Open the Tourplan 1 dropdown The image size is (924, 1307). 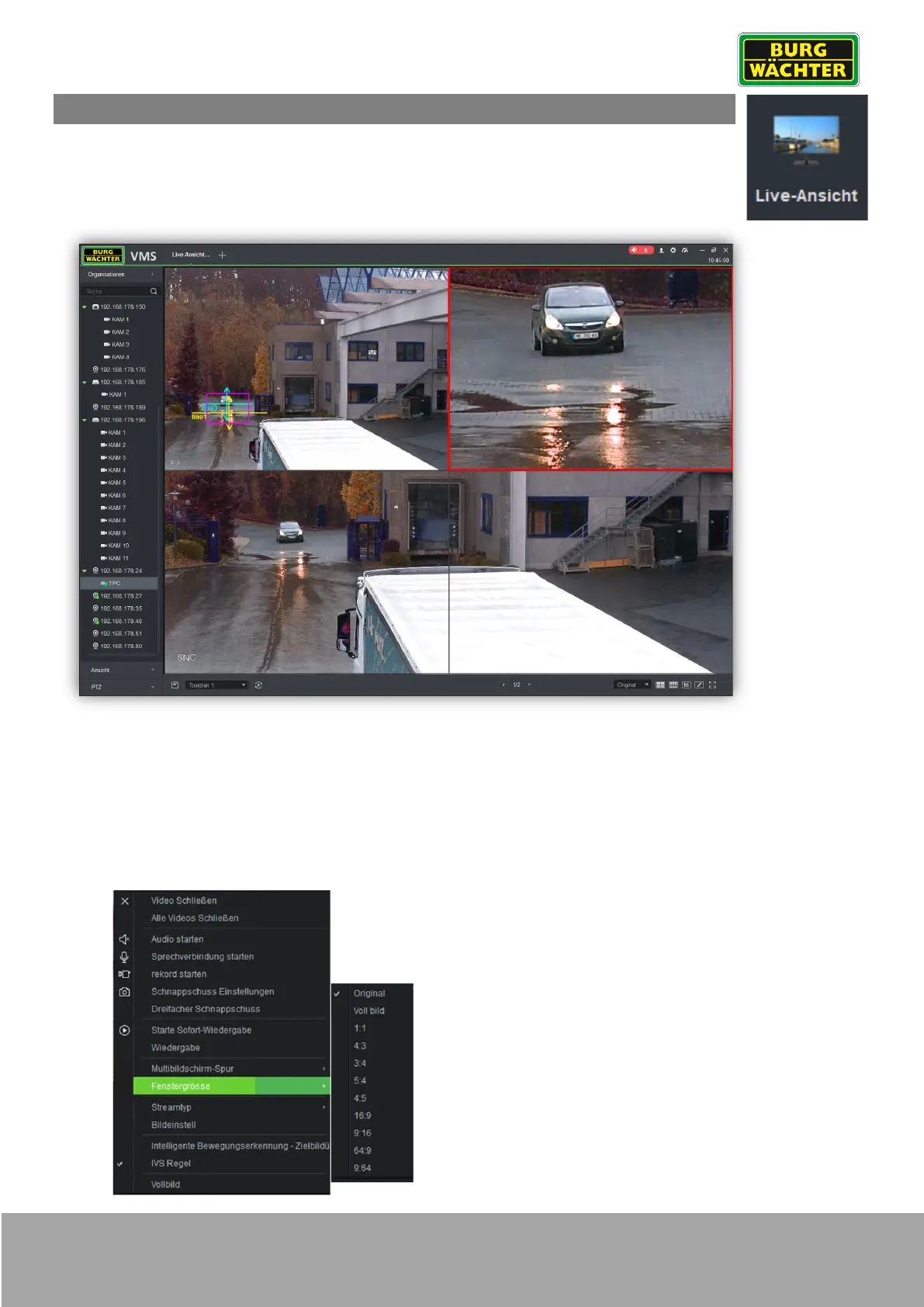217,685
